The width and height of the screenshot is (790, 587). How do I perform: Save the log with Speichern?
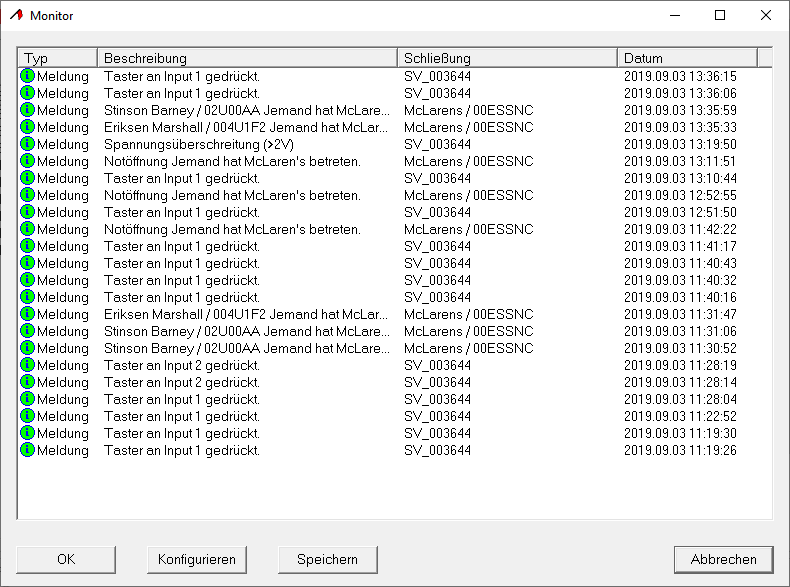pos(327,559)
